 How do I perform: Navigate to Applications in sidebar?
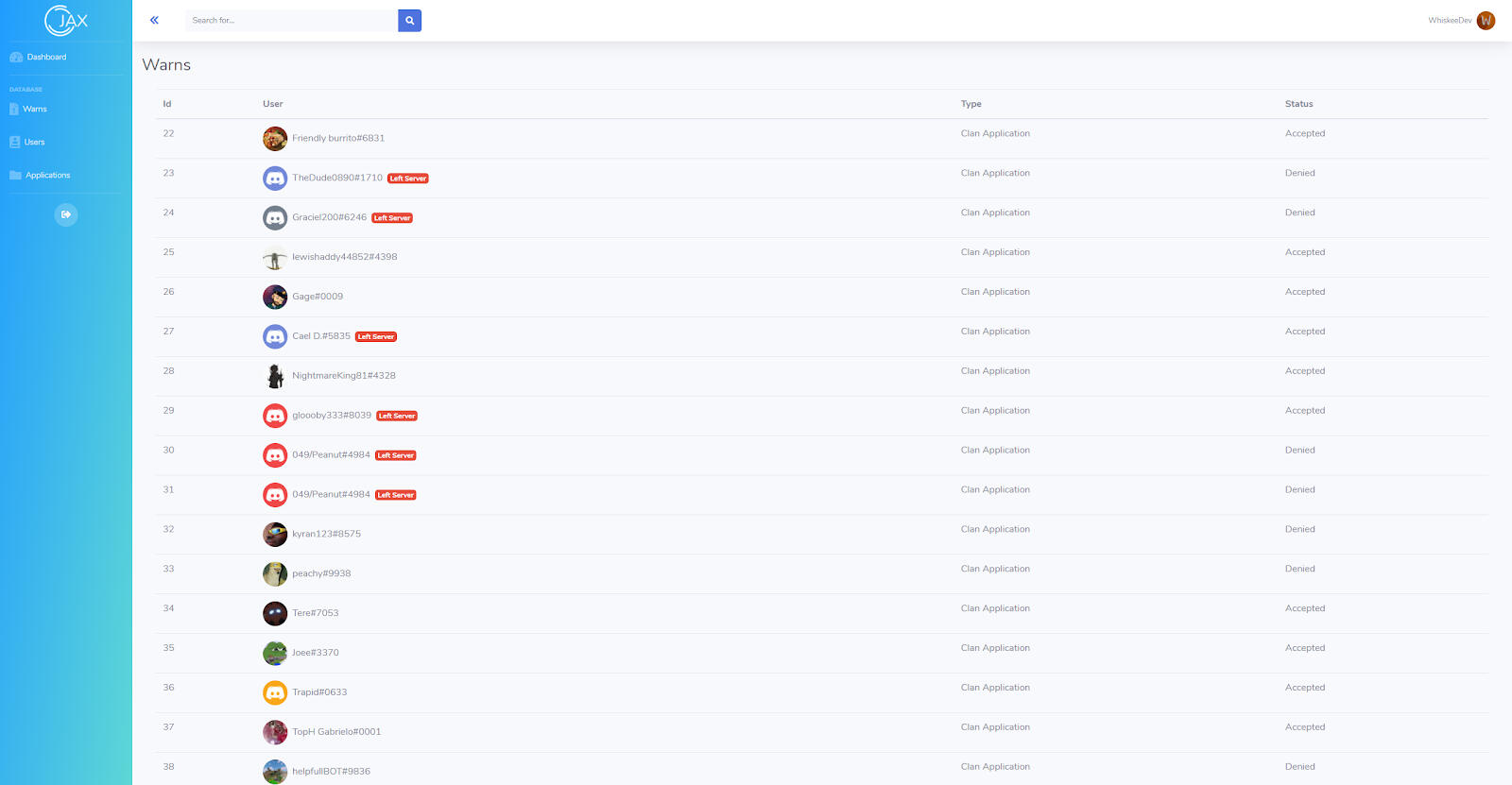47,175
